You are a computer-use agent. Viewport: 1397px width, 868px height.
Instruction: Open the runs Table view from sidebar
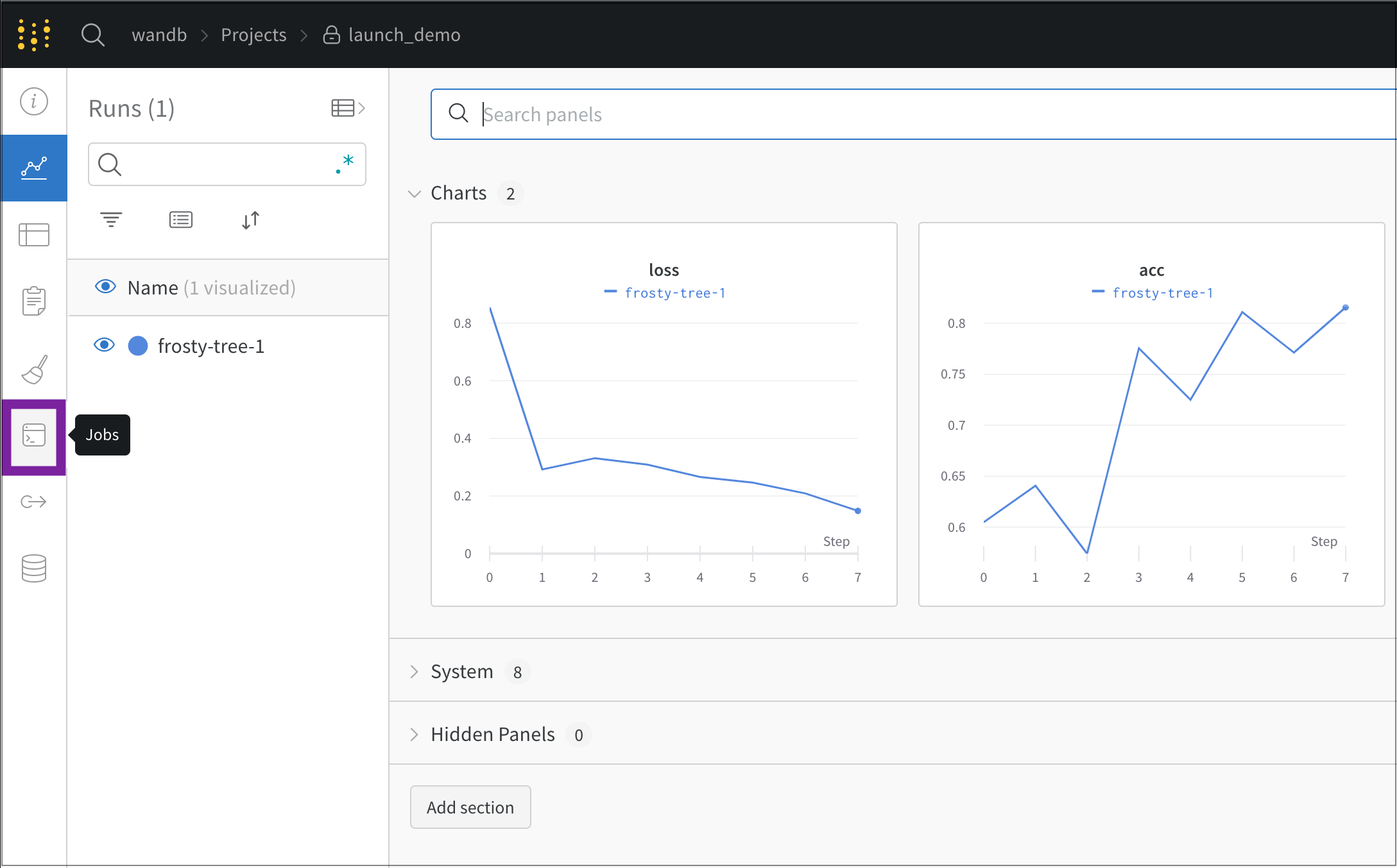coord(33,235)
